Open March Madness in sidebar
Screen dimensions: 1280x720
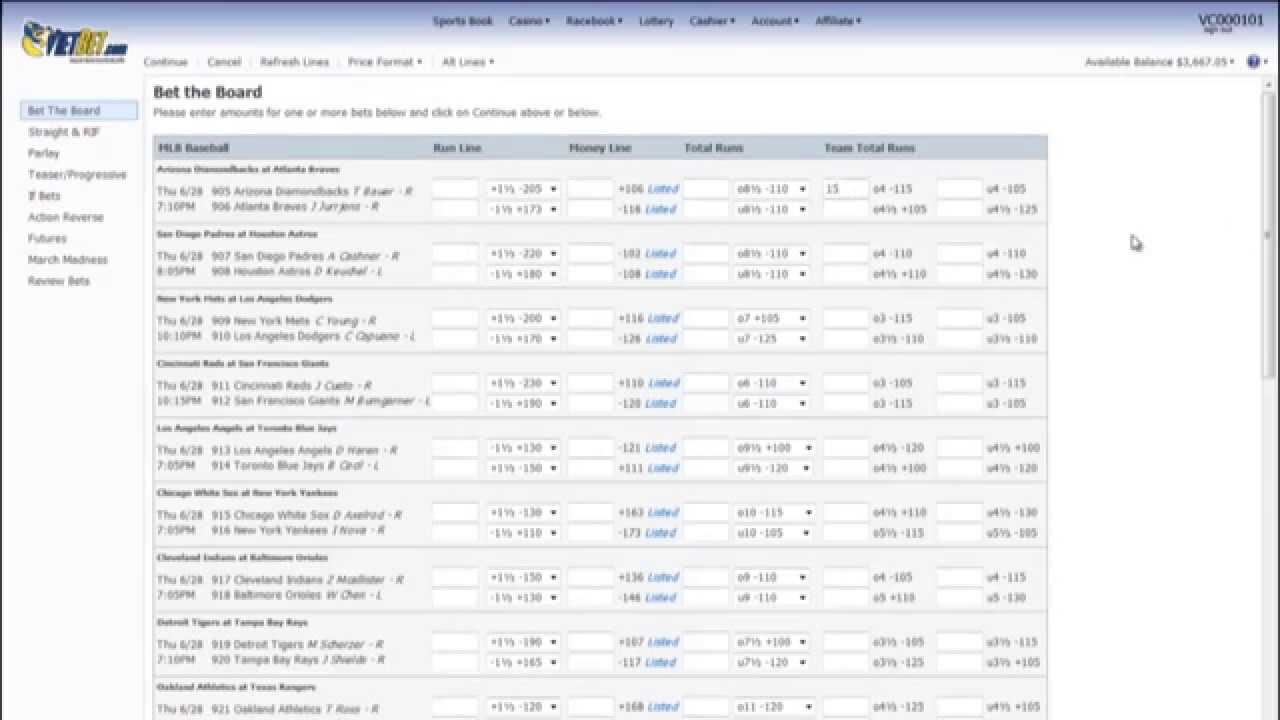click(x=68, y=260)
